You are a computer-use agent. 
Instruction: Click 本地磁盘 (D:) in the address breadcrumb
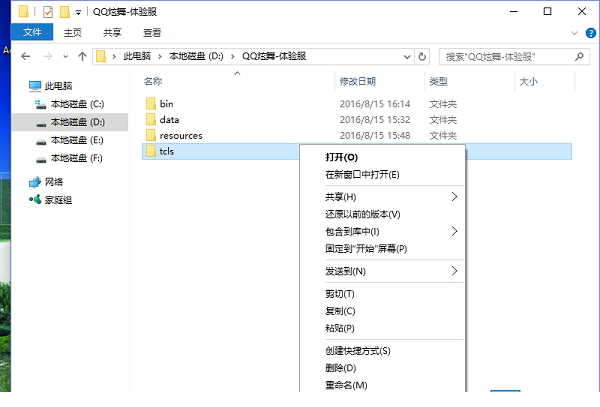click(x=196, y=56)
